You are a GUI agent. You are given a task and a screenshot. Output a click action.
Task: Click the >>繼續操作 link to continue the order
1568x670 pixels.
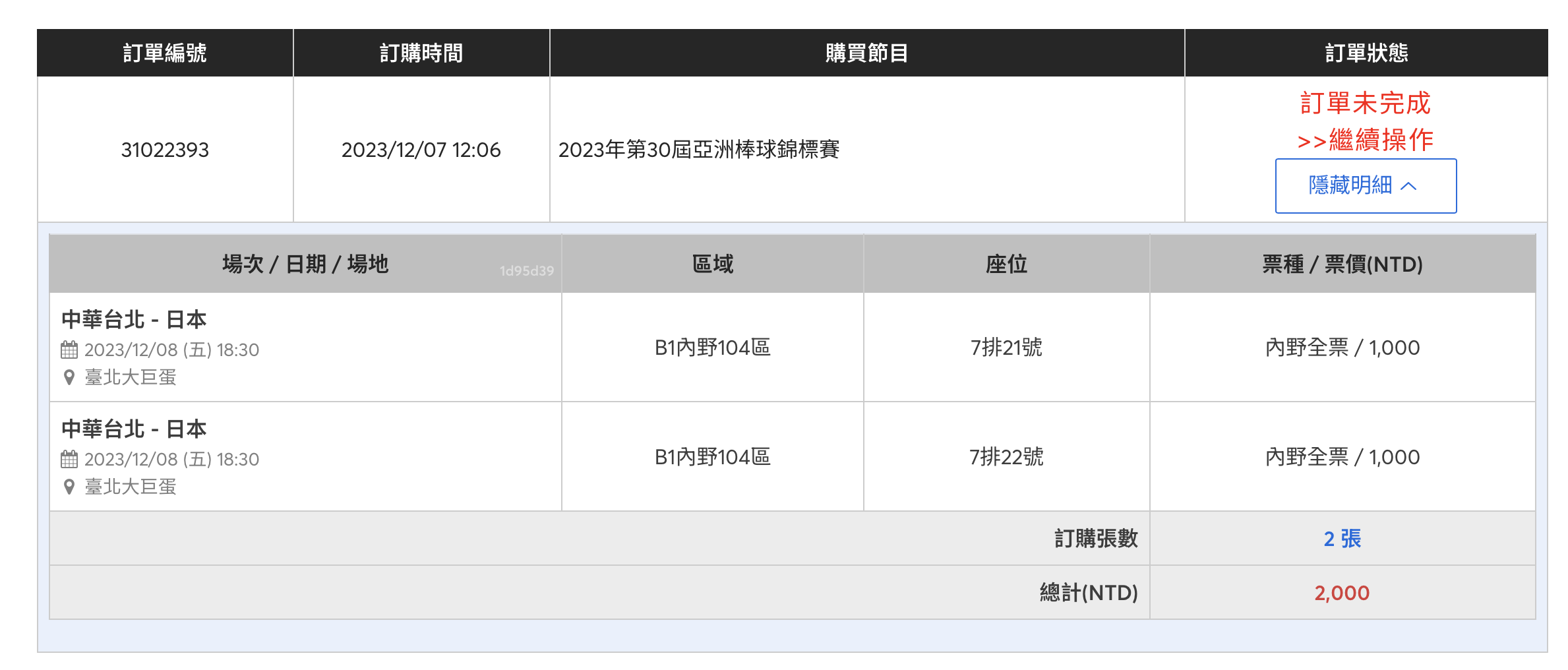pyautogui.click(x=1365, y=140)
